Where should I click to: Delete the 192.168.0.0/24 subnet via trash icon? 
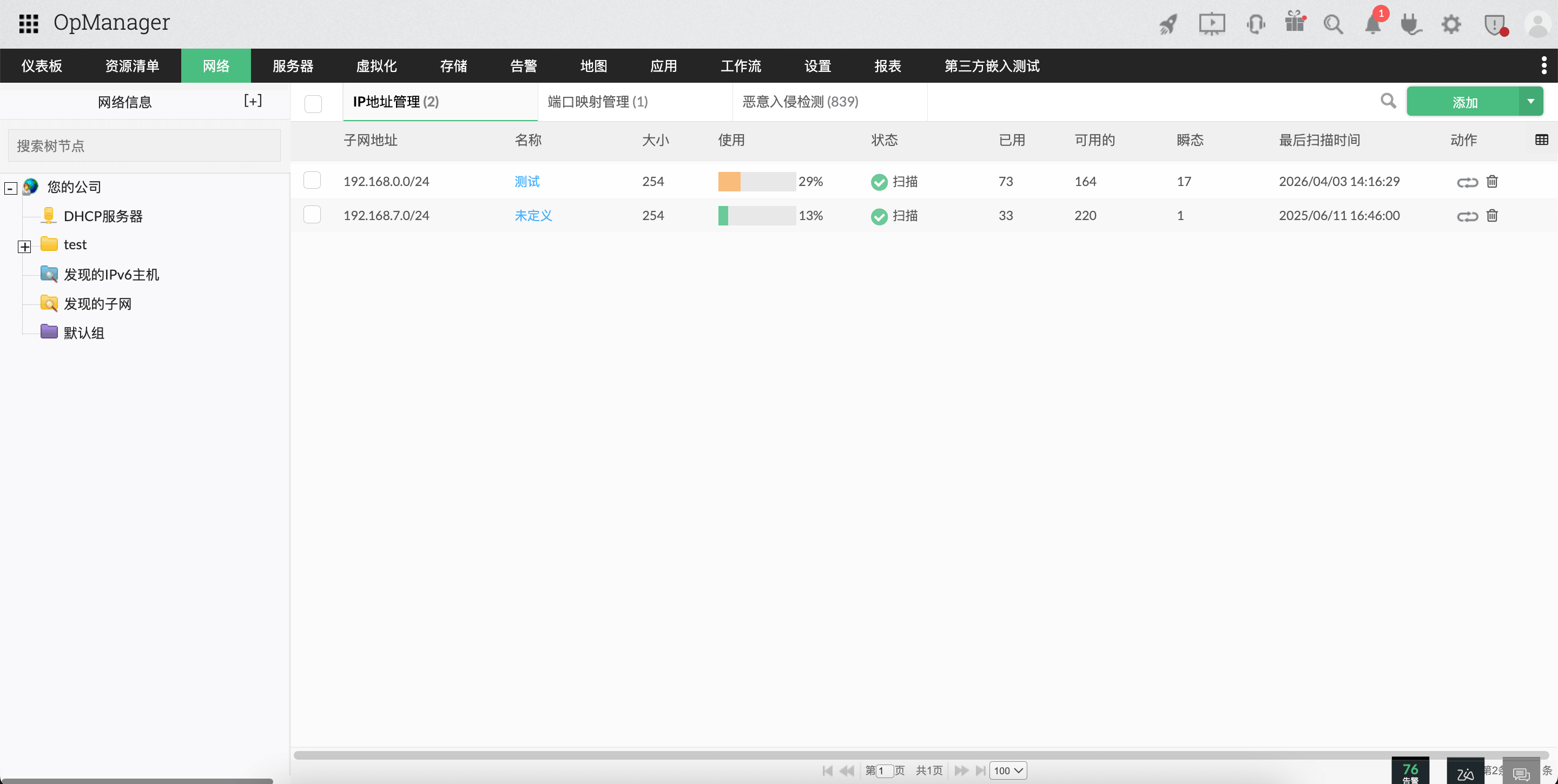(1491, 181)
